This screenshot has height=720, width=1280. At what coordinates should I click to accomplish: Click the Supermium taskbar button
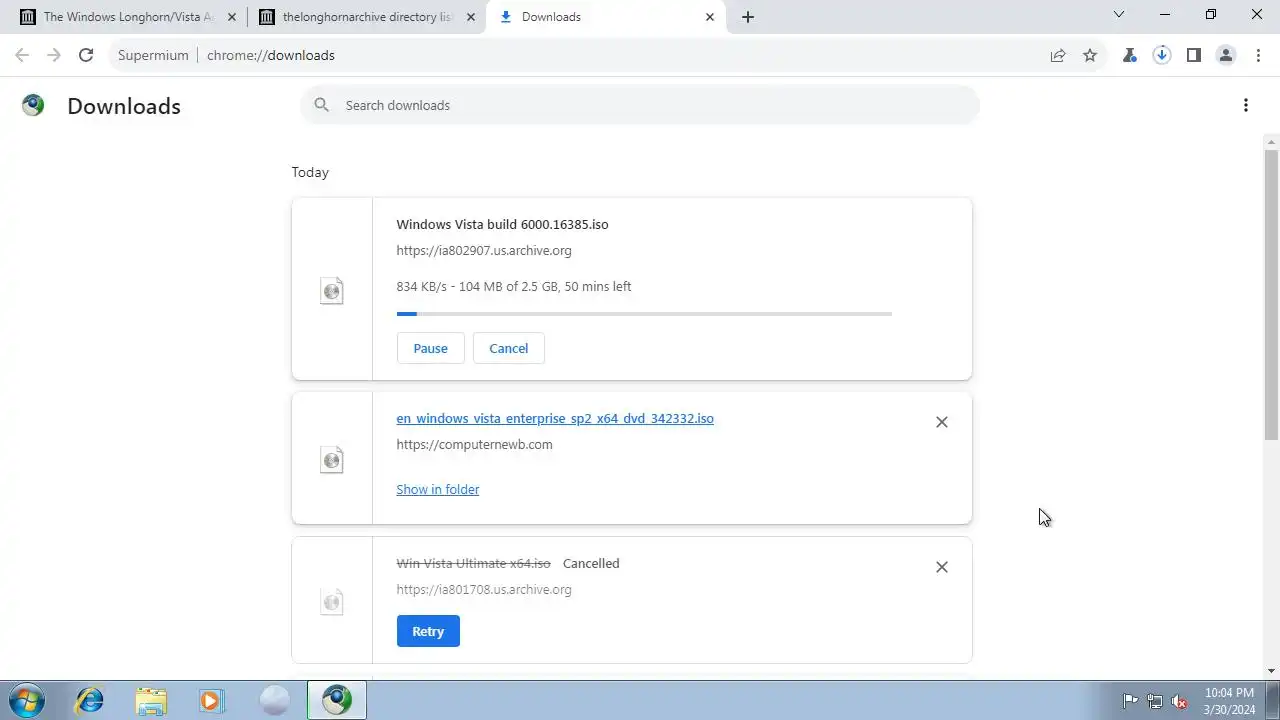coord(337,700)
